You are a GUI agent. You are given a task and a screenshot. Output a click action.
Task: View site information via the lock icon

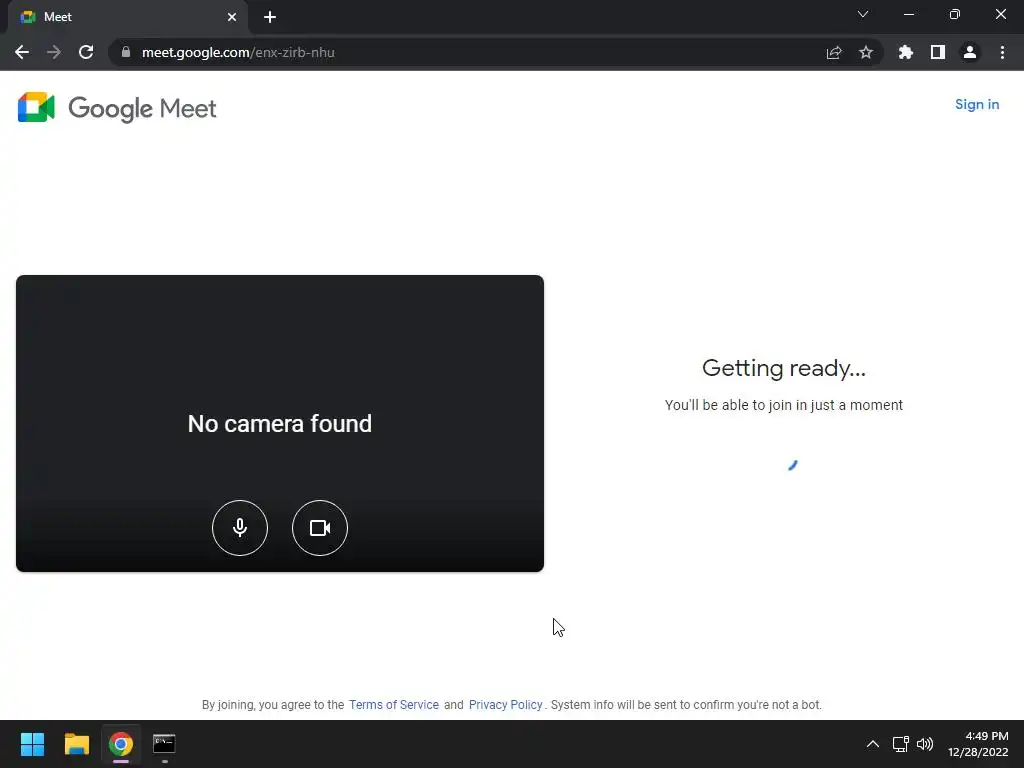pos(126,52)
